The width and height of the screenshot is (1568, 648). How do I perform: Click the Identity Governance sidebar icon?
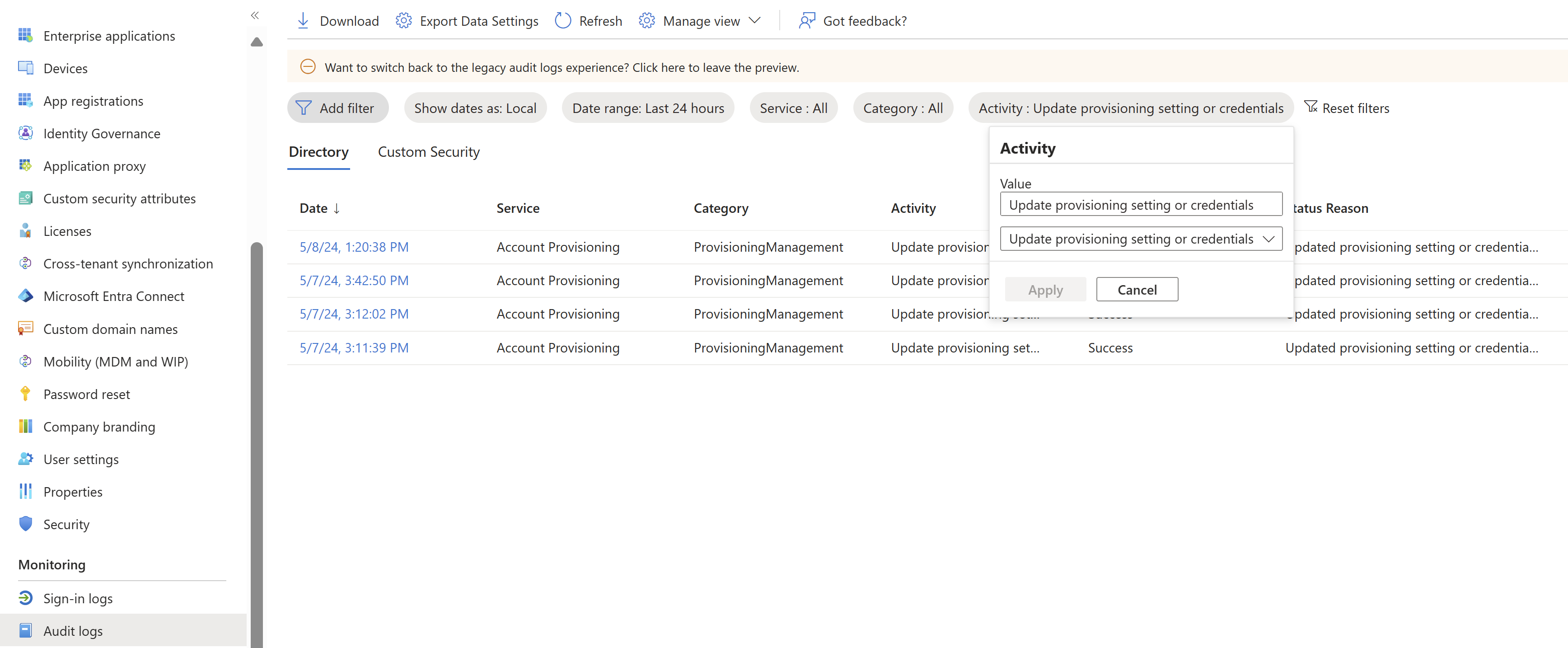pos(26,133)
